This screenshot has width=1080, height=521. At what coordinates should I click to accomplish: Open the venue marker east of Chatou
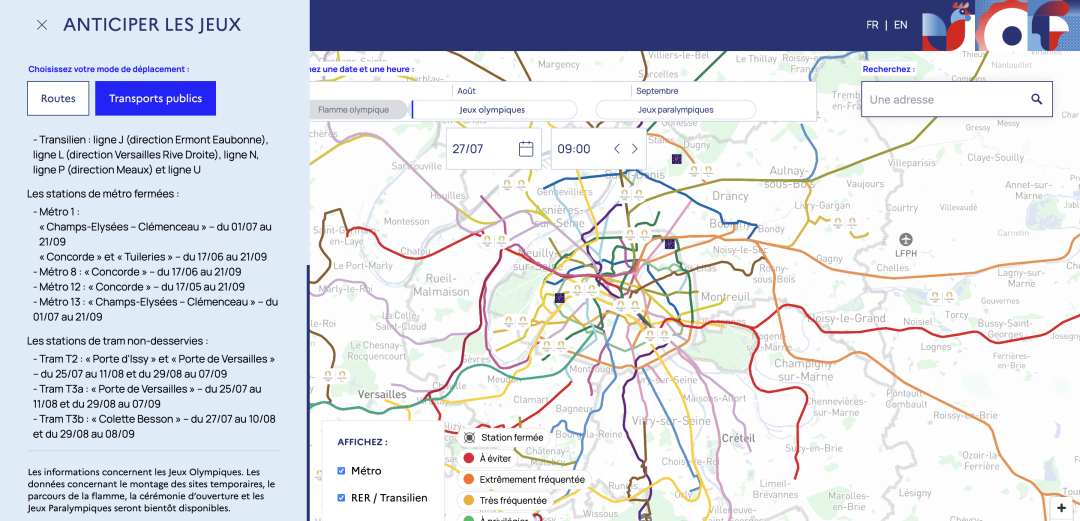(x=494, y=240)
